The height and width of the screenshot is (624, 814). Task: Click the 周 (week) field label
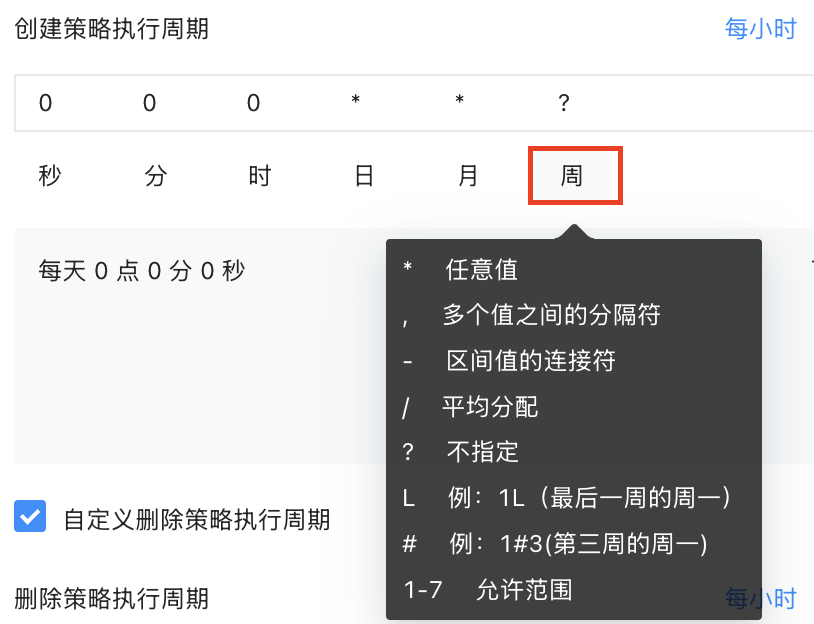click(574, 177)
